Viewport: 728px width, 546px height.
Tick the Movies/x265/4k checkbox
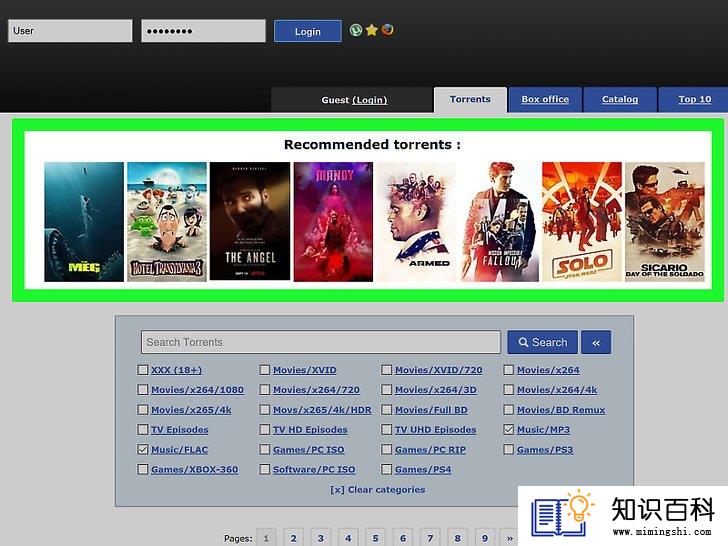coord(143,410)
